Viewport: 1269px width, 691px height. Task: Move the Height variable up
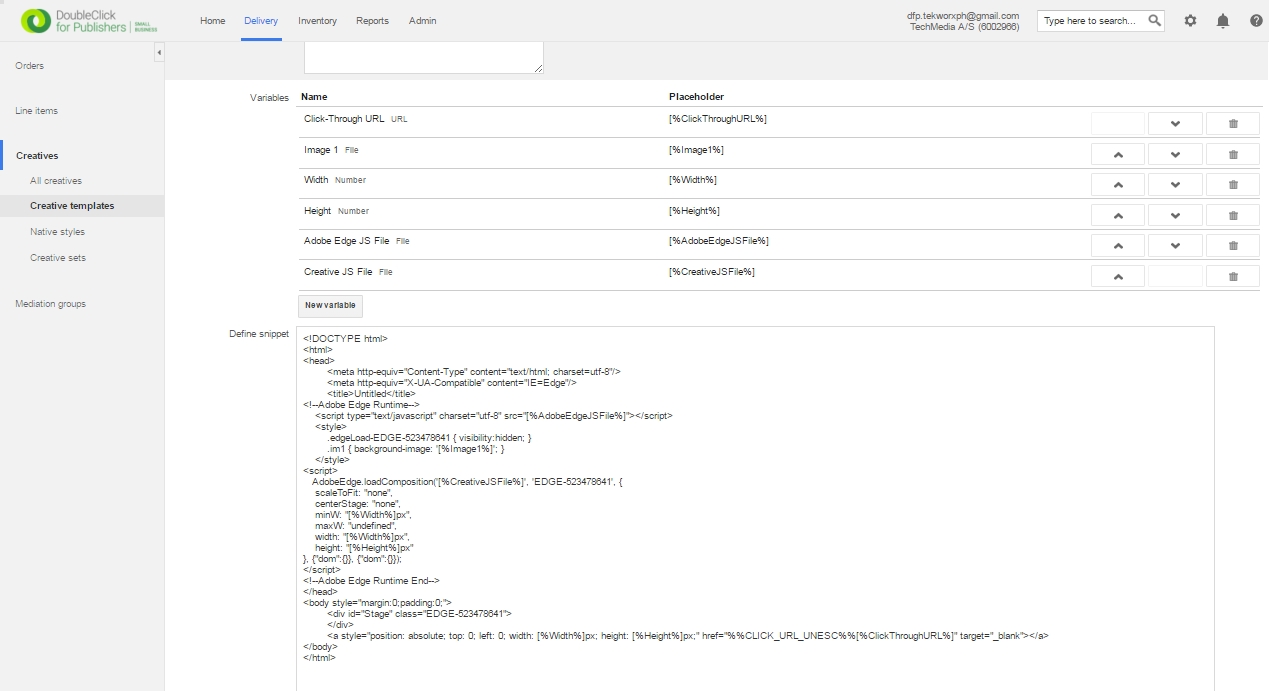point(1118,215)
